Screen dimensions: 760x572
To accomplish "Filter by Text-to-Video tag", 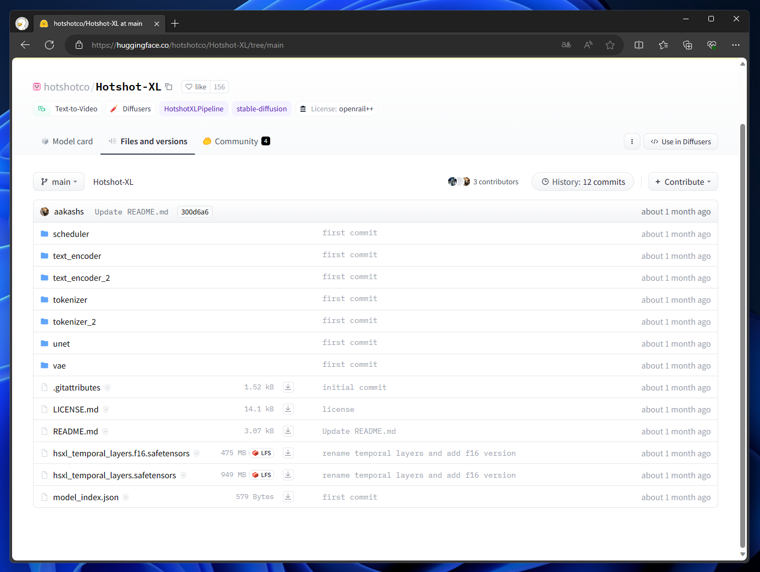I will (68, 109).
